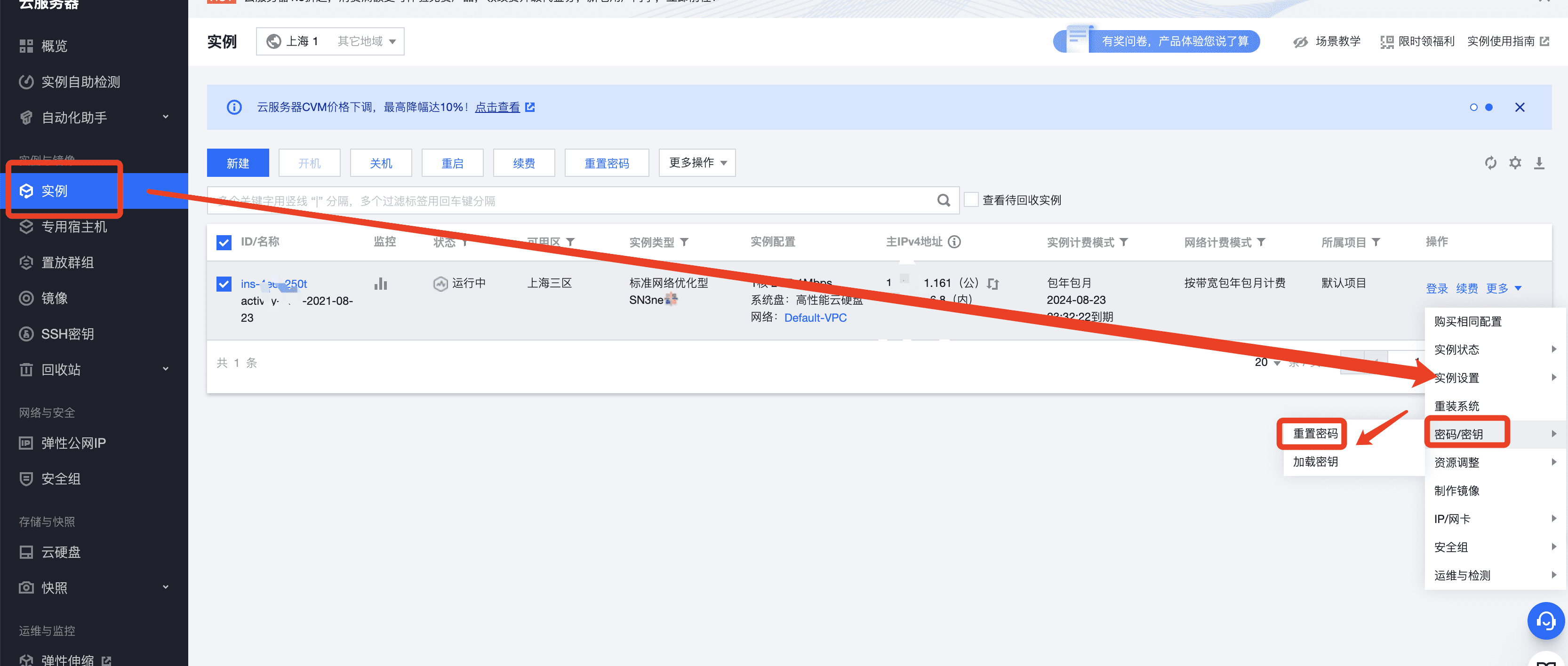The image size is (1568, 666).
Task: Click the refresh icon above the table
Action: pyautogui.click(x=1490, y=162)
